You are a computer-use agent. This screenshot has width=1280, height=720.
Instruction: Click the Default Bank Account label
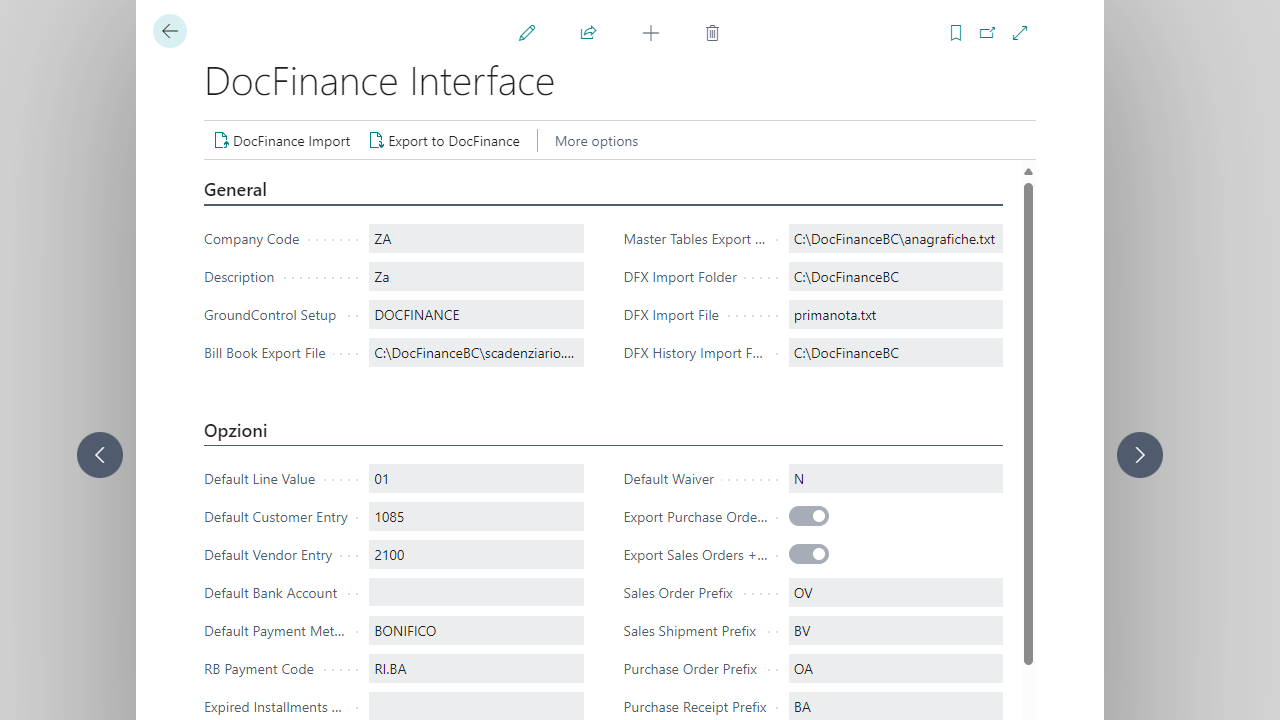[271, 593]
